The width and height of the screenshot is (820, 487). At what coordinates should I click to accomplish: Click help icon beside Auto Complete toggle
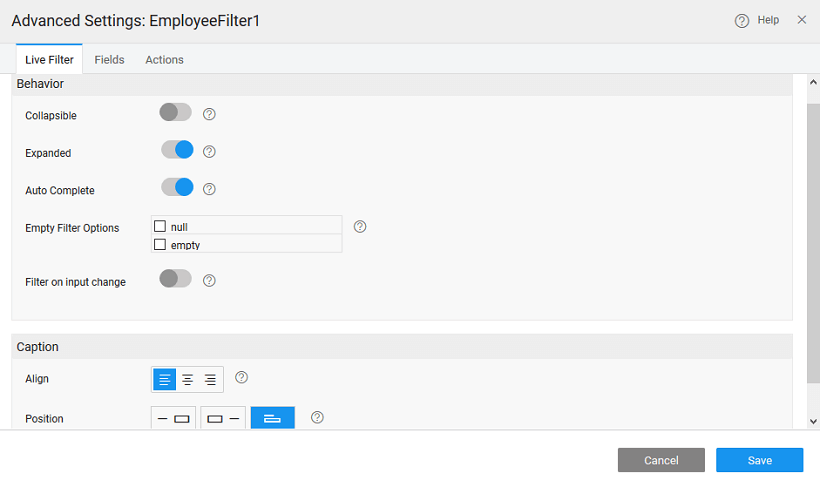click(x=209, y=188)
